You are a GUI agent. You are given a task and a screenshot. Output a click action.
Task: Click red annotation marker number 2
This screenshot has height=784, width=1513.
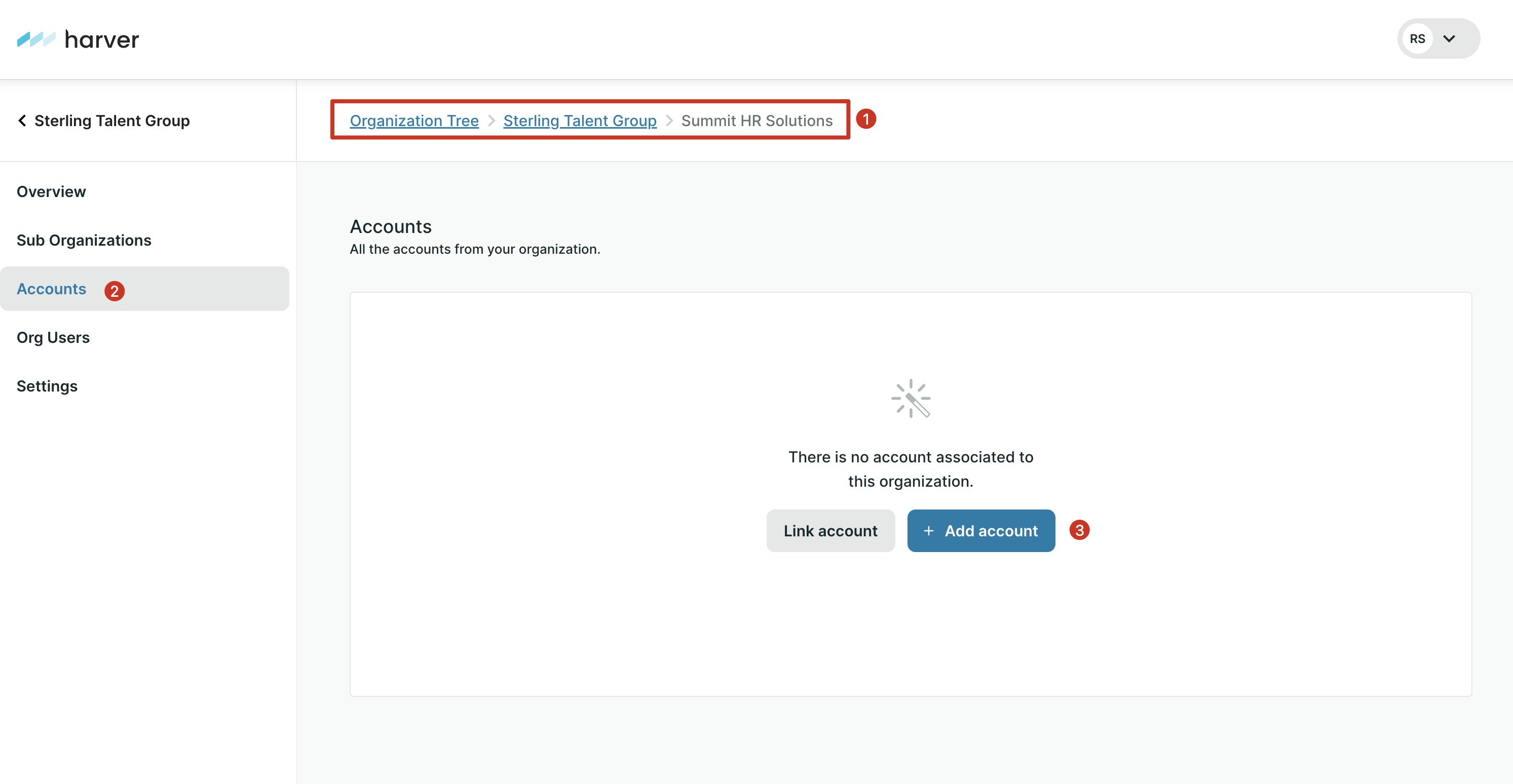pos(114,291)
